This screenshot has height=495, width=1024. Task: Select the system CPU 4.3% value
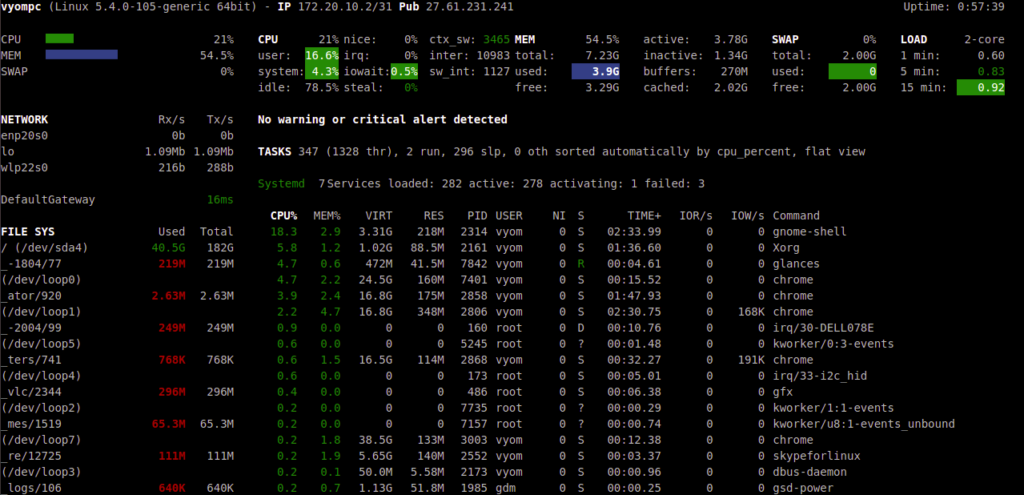point(322,71)
